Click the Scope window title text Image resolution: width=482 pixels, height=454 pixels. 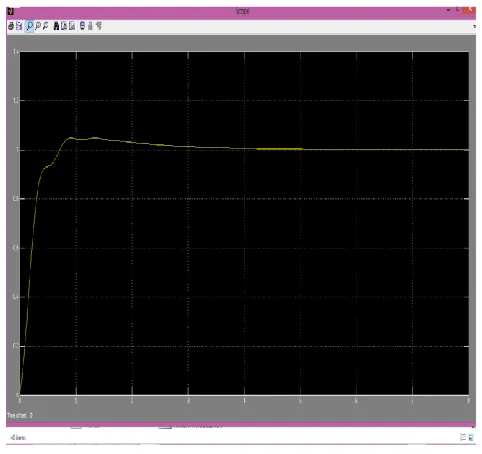[242, 11]
